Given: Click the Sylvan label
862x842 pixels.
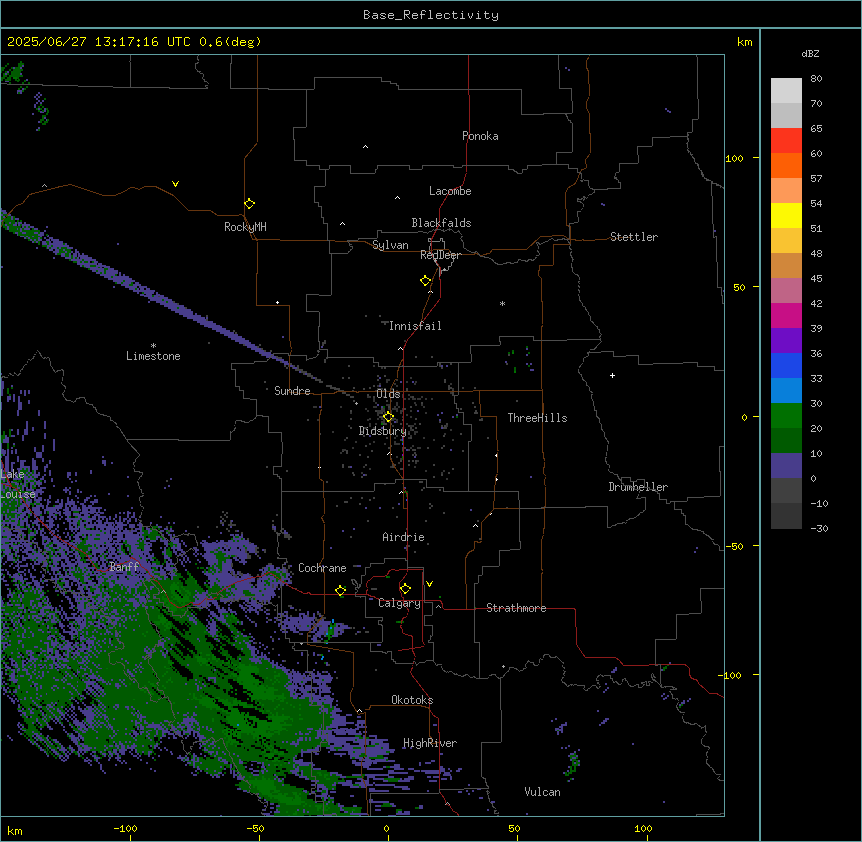Looking at the screenshot, I should click(390, 245).
